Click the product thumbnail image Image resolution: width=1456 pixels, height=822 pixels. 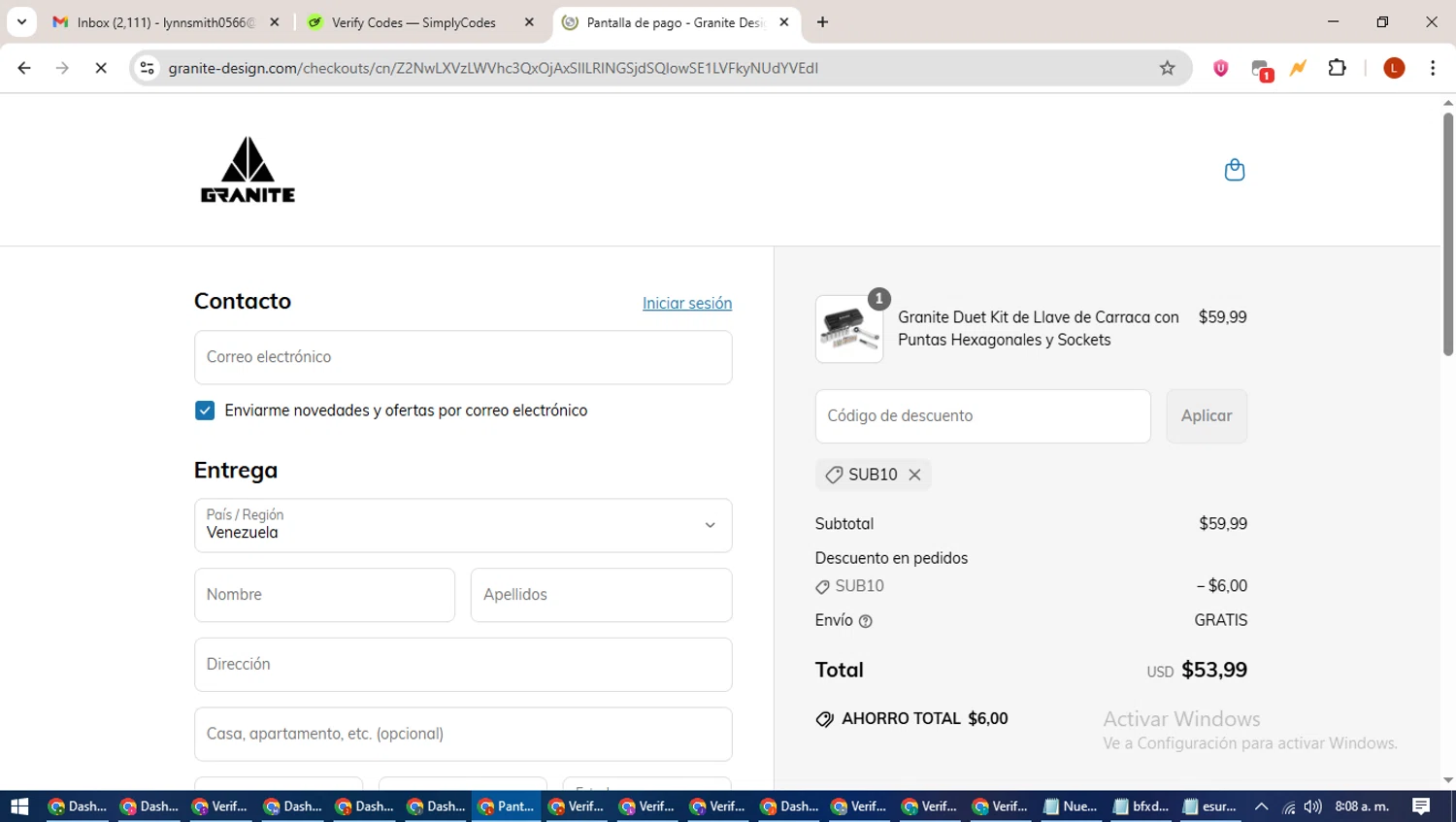[849, 329]
